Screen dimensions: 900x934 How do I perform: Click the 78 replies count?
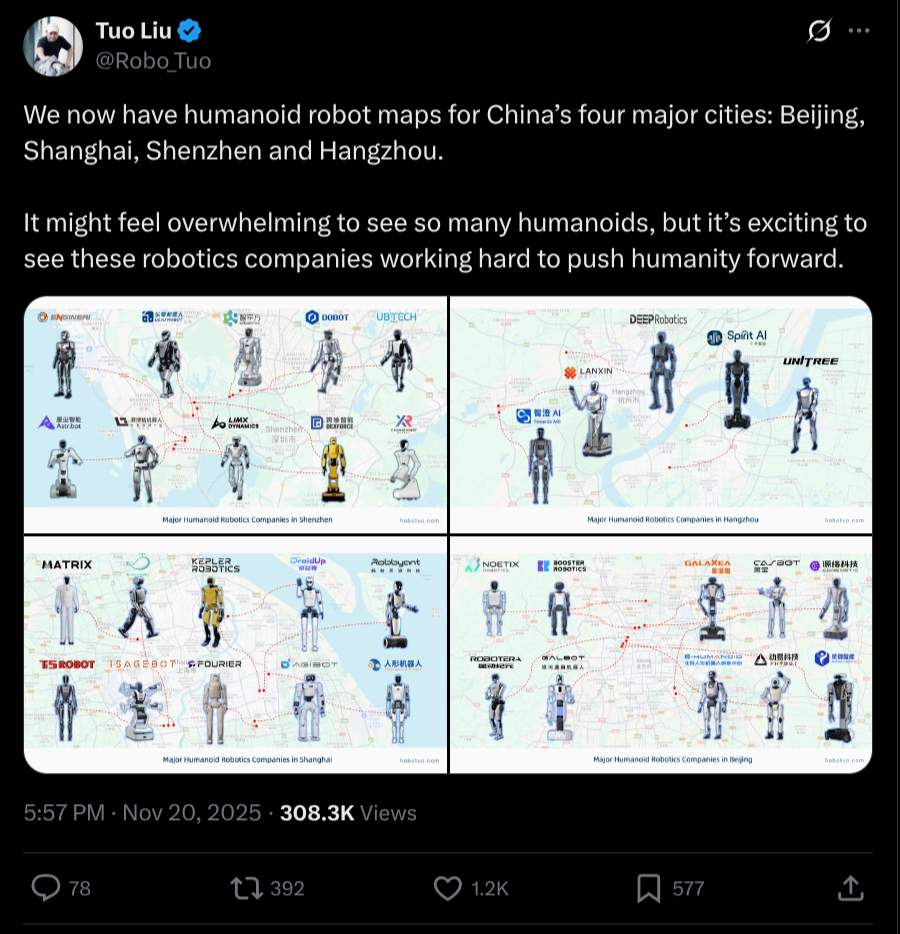tap(80, 889)
